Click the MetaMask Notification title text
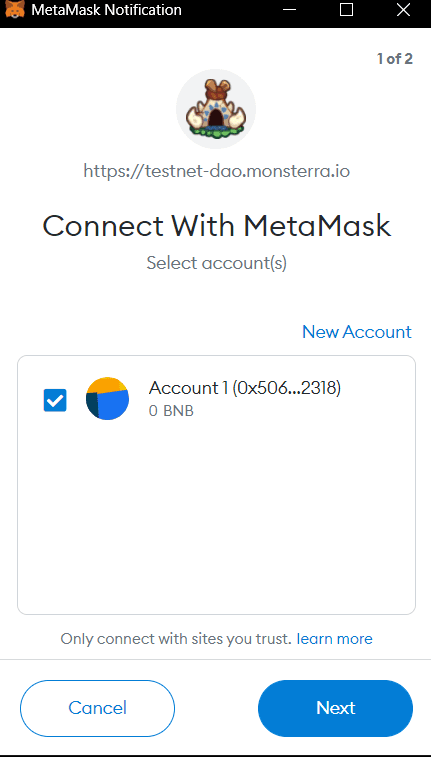Viewport: 431px width, 757px height. tap(106, 10)
